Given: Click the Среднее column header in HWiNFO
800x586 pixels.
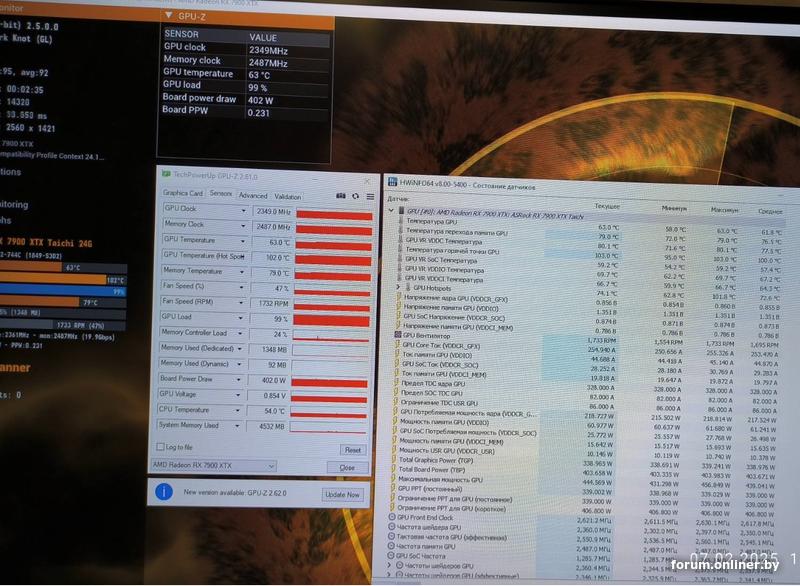Looking at the screenshot, I should coord(770,211).
